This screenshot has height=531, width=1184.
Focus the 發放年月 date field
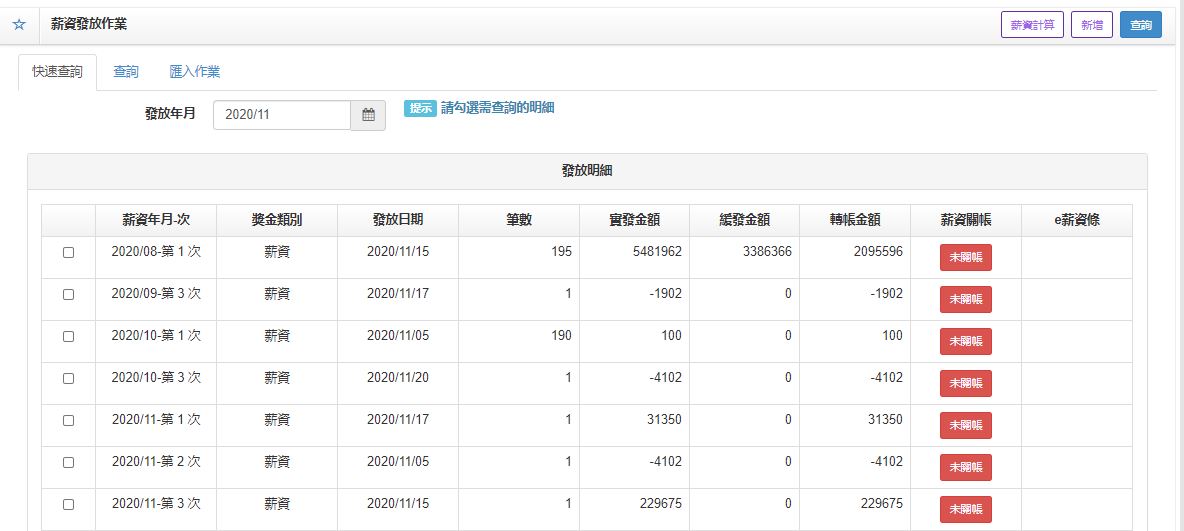point(282,116)
